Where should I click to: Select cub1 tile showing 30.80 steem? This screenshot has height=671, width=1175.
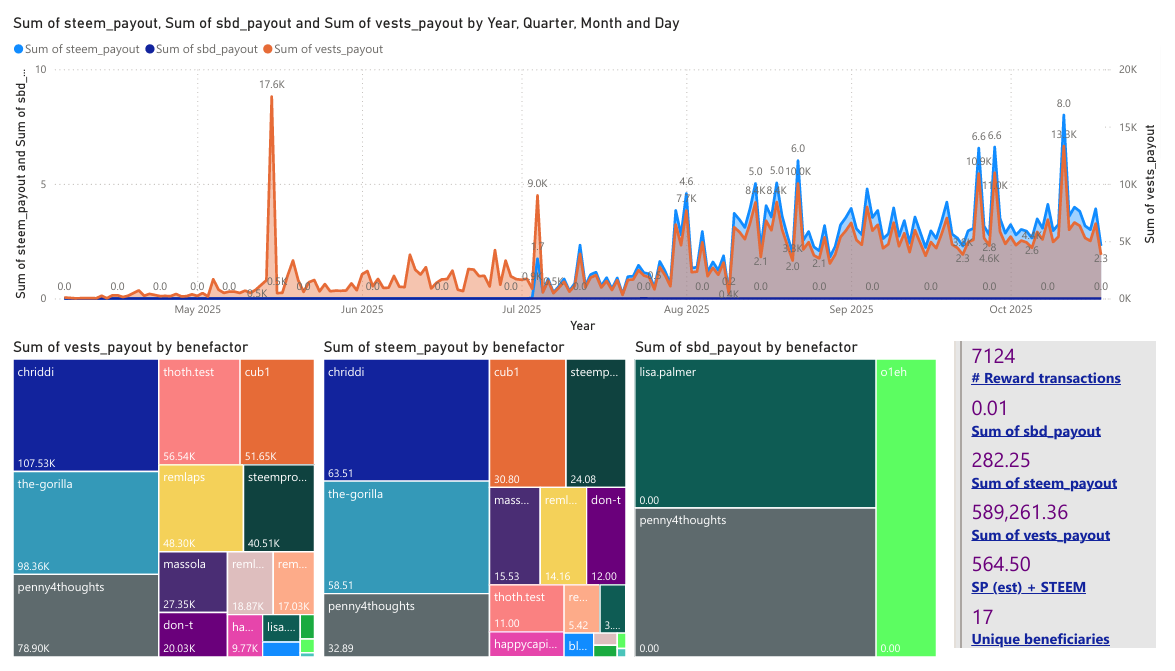(528, 423)
